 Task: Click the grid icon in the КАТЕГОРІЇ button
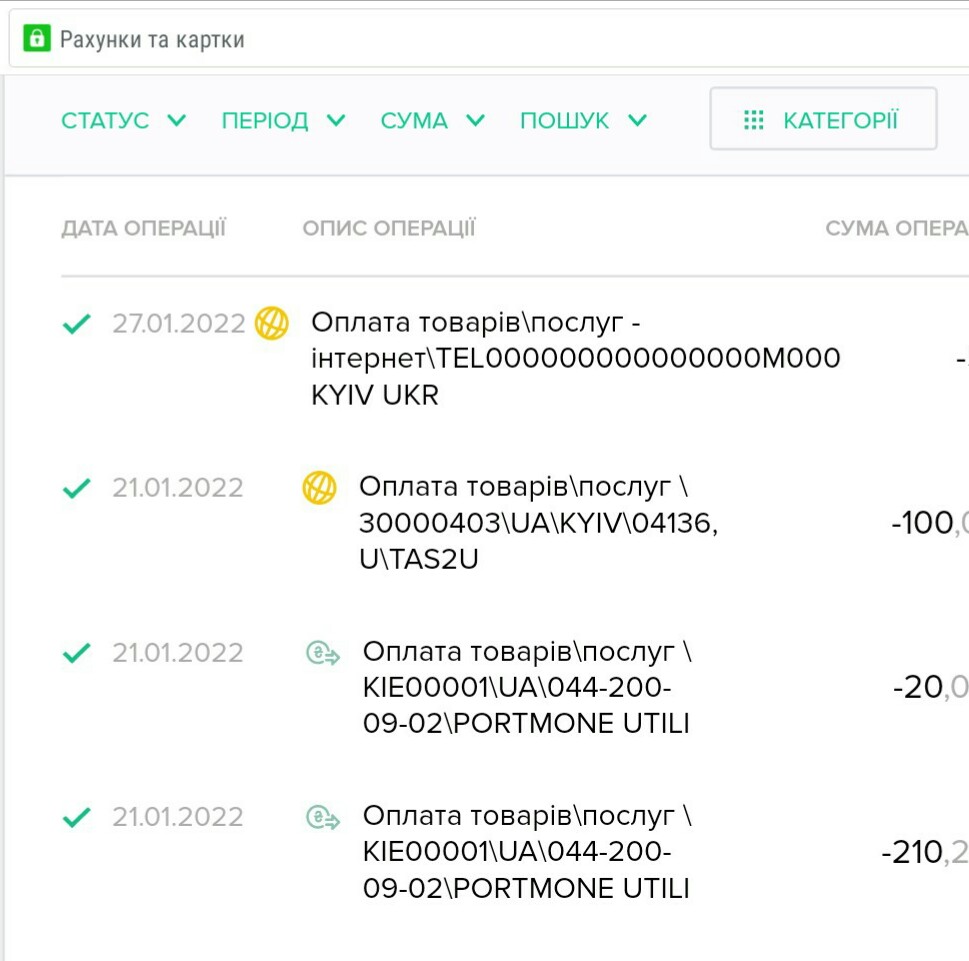click(754, 120)
